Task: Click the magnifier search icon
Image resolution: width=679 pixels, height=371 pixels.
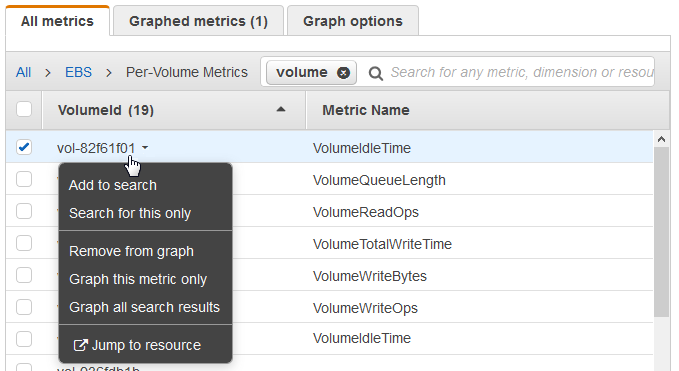Action: click(x=375, y=73)
